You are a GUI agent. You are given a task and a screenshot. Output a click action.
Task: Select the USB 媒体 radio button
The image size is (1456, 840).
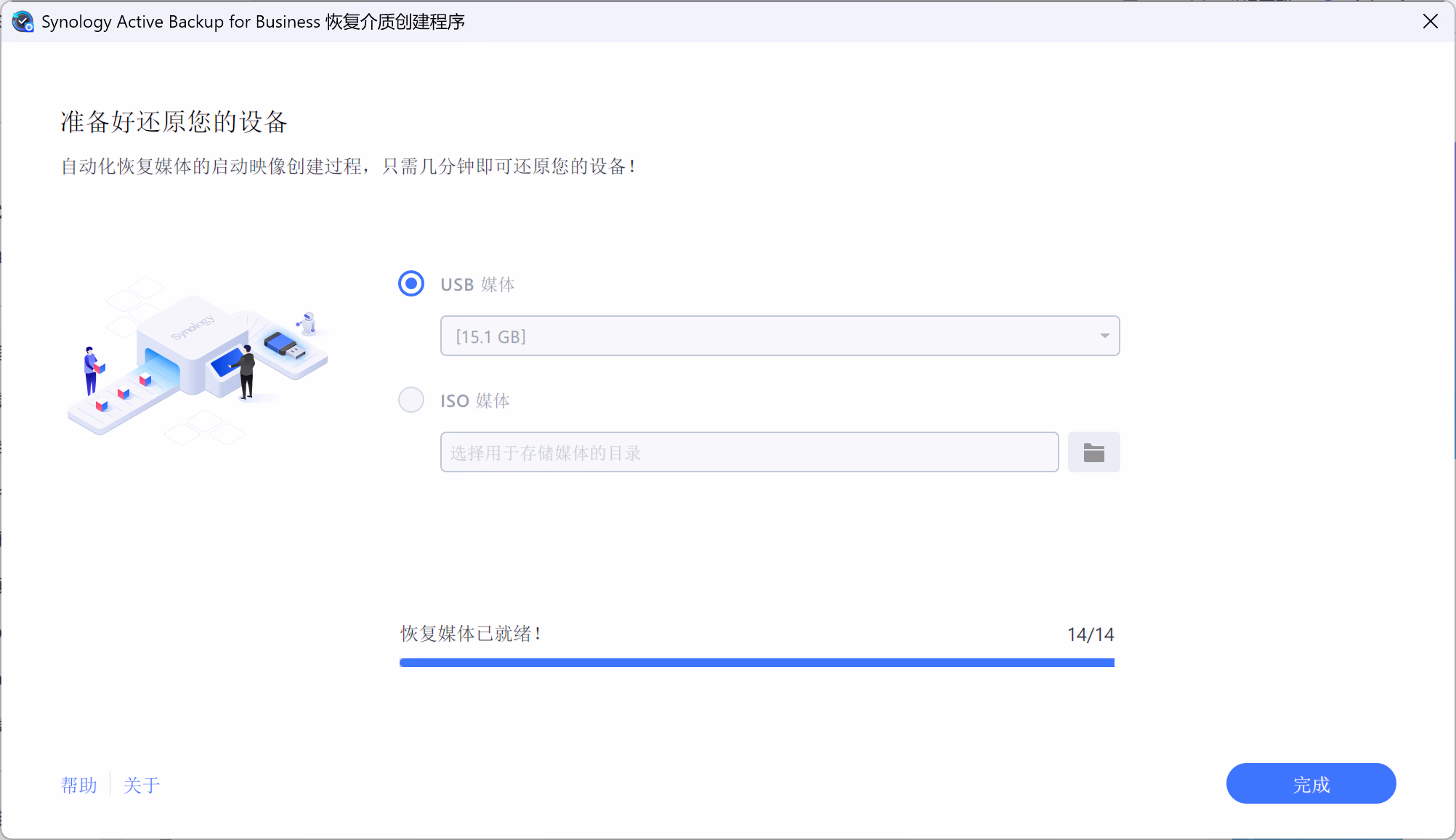tap(411, 284)
